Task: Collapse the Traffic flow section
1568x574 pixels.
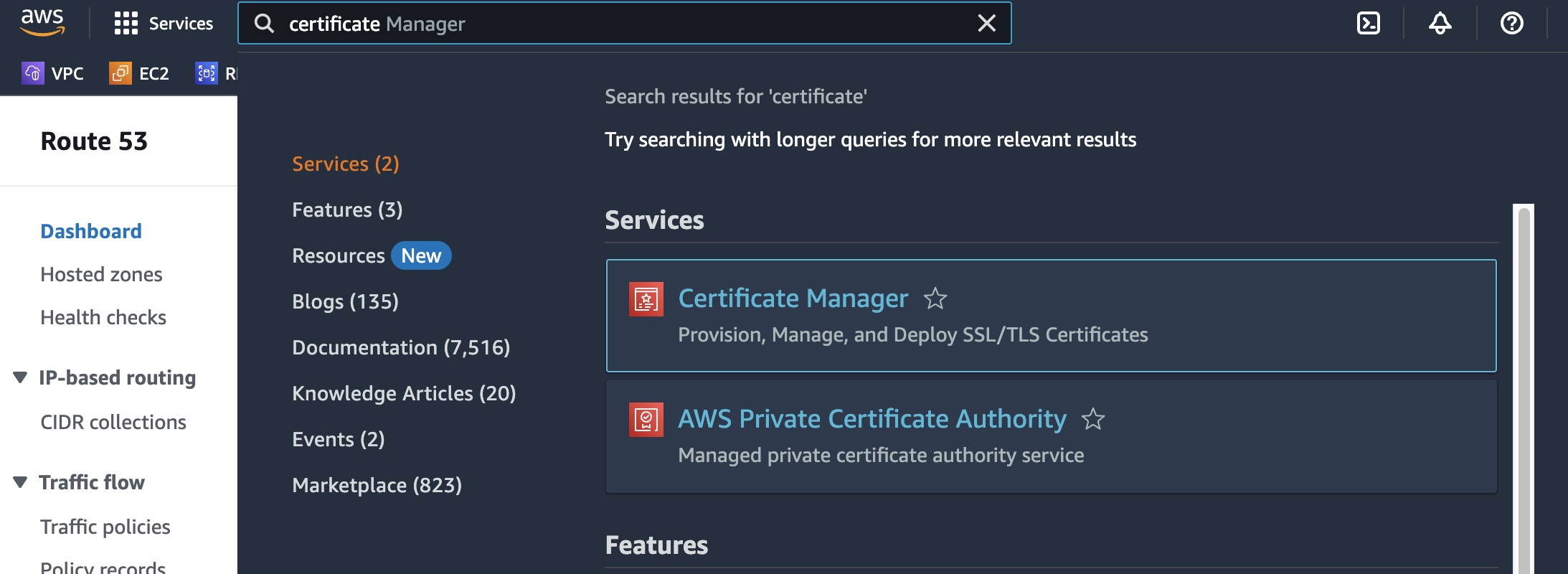Action: [x=20, y=482]
